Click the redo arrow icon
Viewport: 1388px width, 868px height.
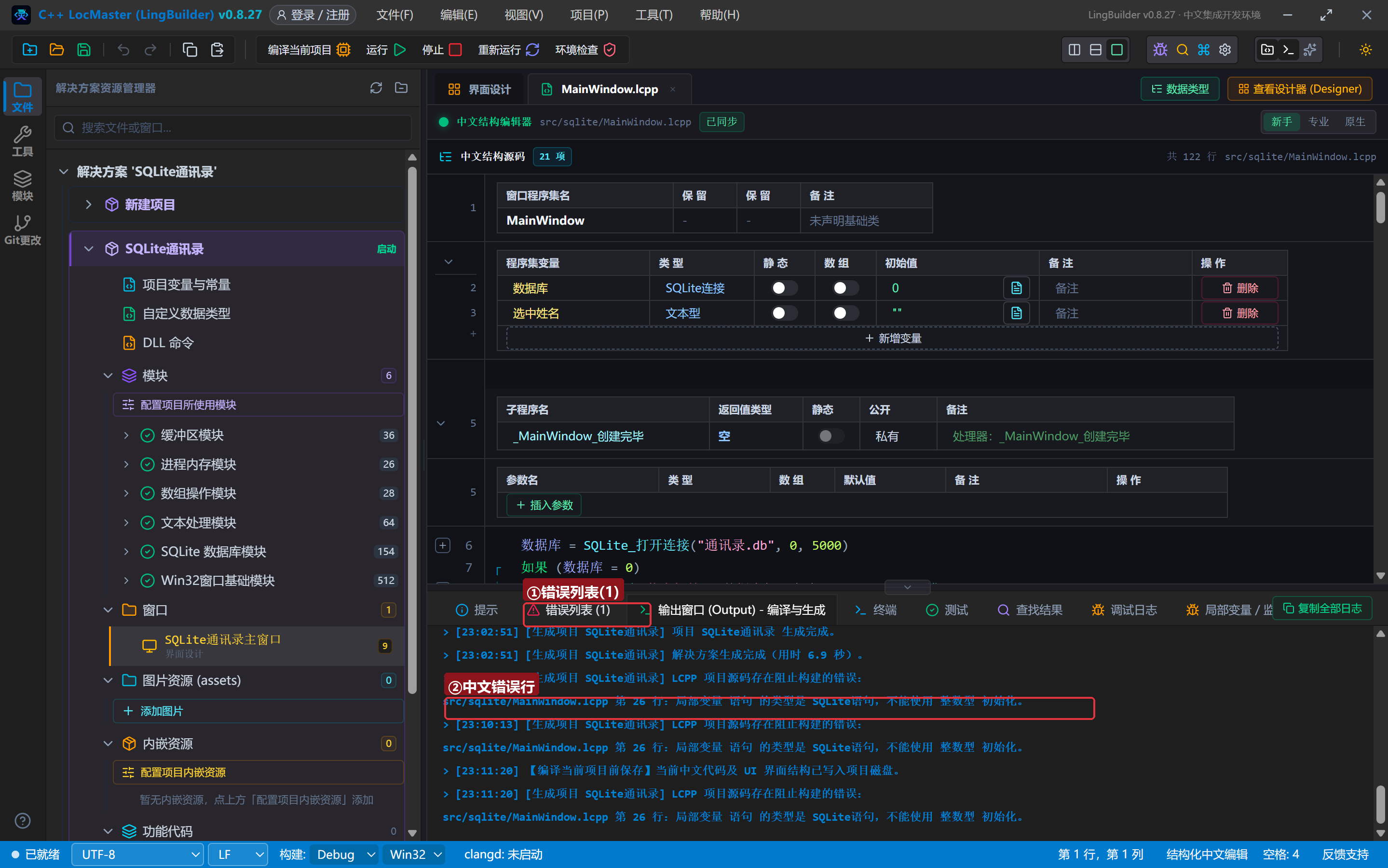150,50
